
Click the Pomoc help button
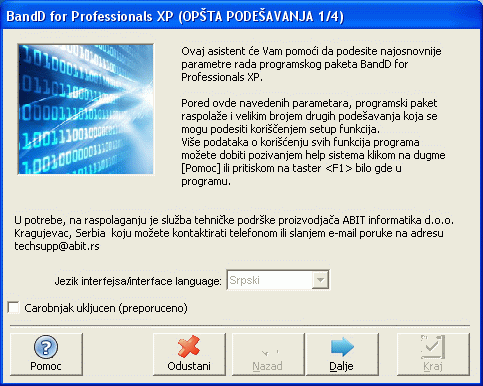click(x=46, y=354)
